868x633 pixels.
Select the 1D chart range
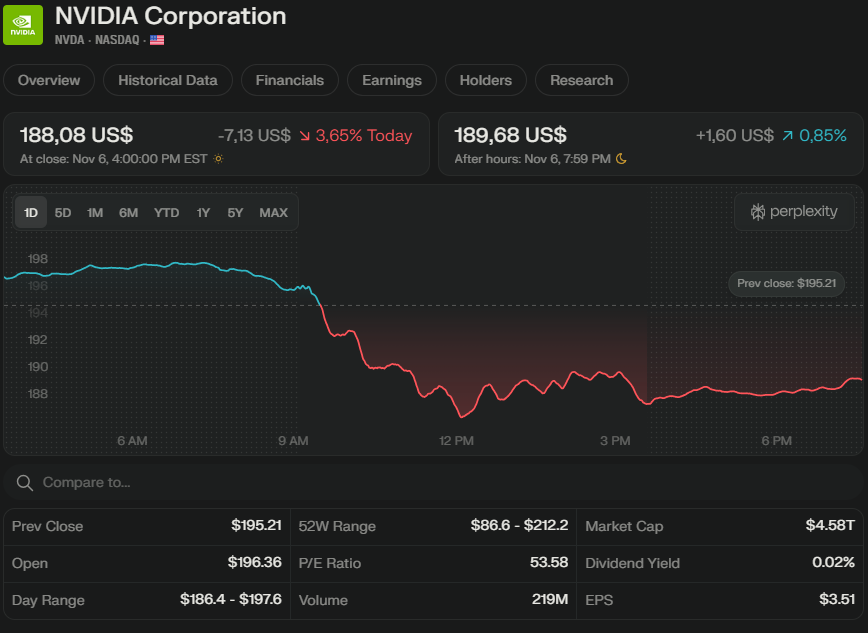pyautogui.click(x=31, y=212)
